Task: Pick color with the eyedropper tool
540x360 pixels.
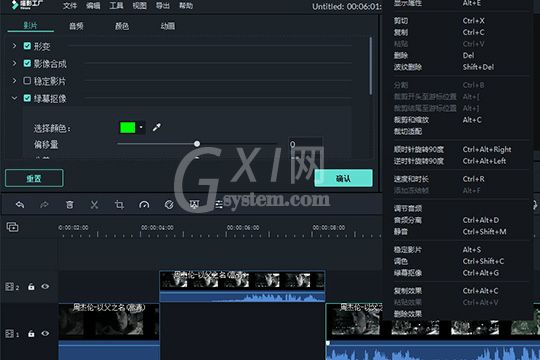Action: point(157,127)
